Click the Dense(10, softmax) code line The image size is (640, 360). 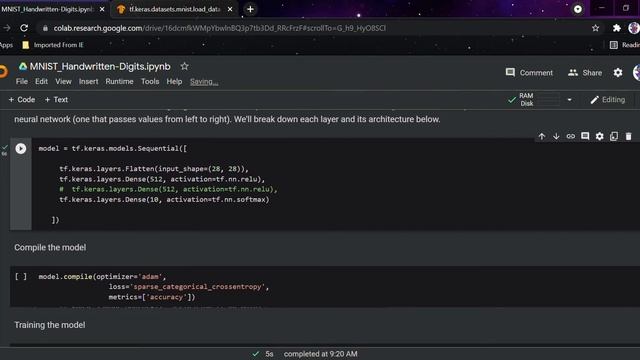coord(164,200)
